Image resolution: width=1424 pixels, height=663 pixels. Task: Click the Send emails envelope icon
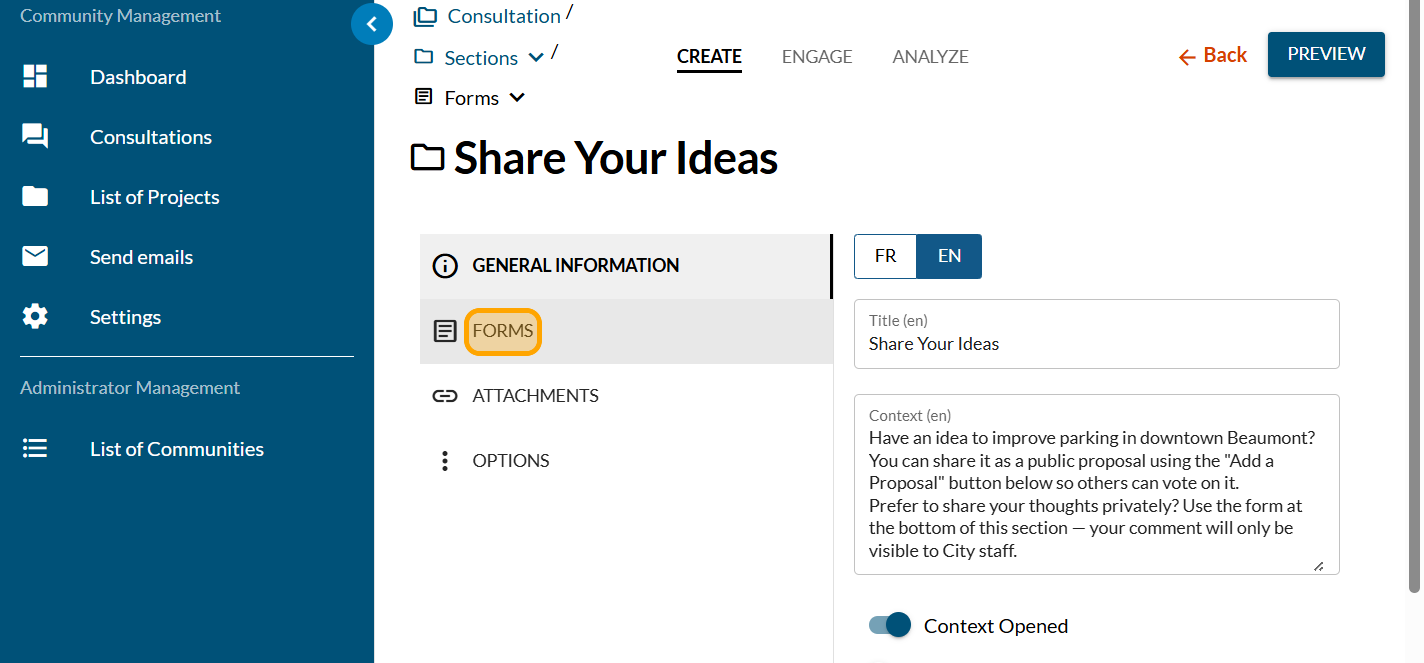[x=35, y=257]
